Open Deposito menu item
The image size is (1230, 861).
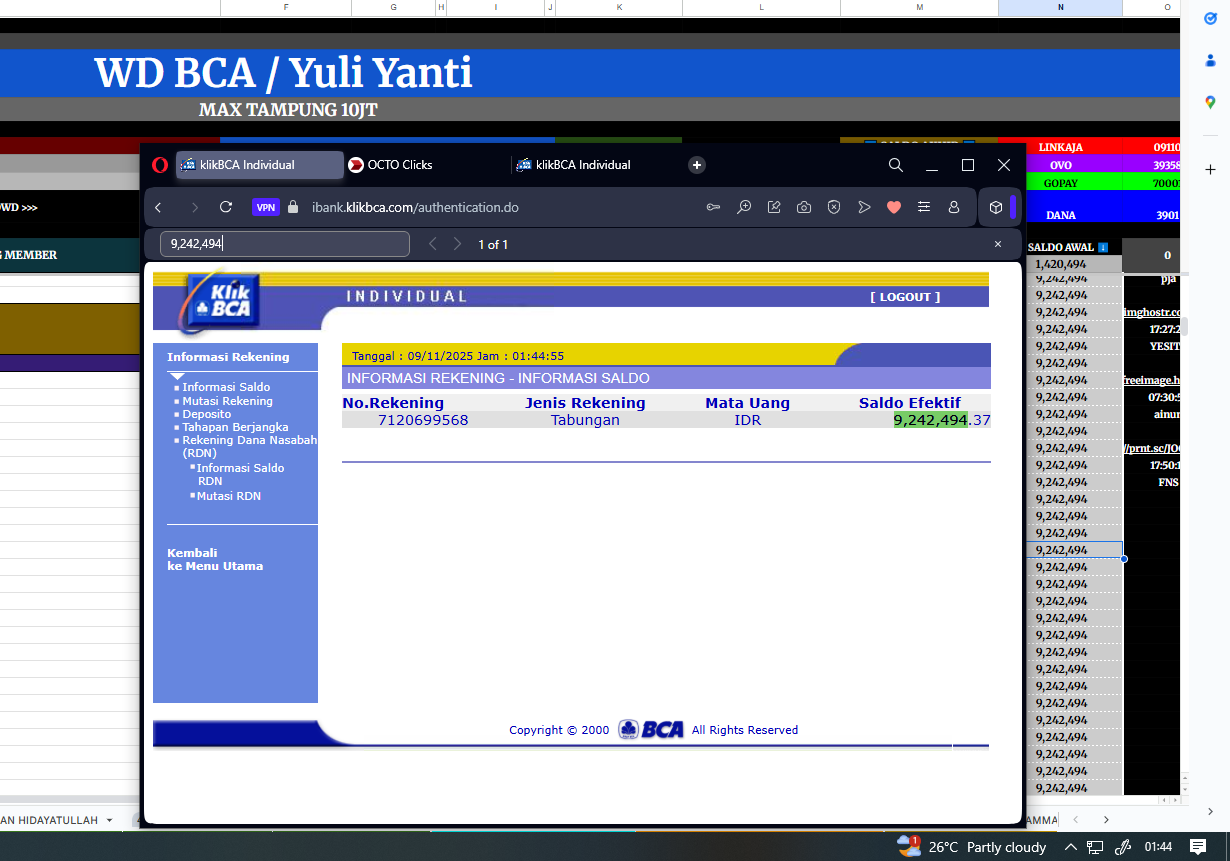coord(206,414)
